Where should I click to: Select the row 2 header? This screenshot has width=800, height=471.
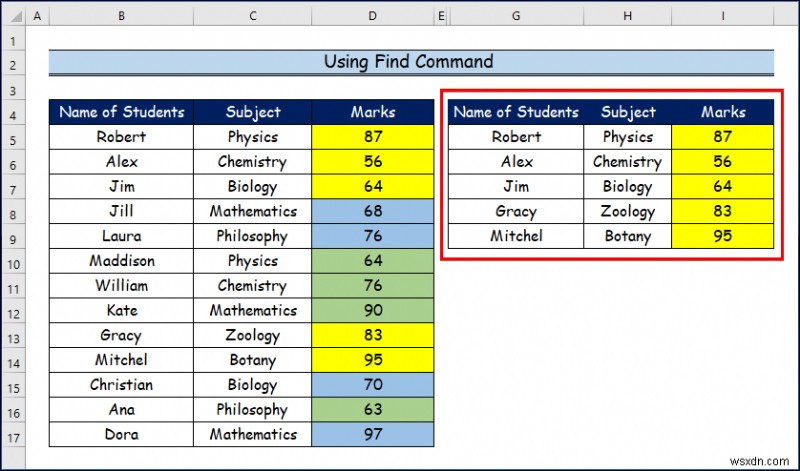pyautogui.click(x=13, y=62)
